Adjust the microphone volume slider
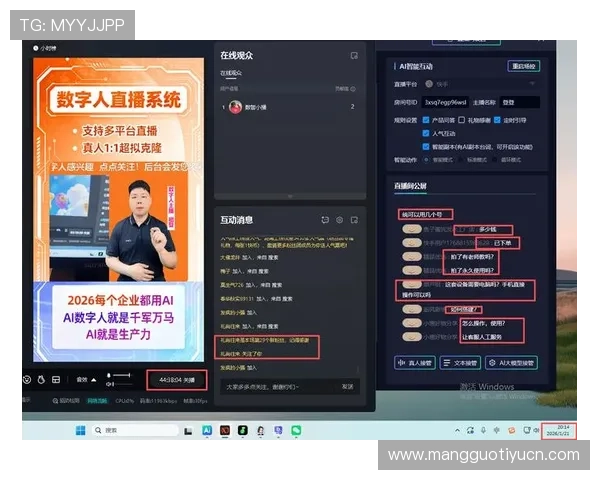Screen dimensions: 600x480 pos(122,376)
